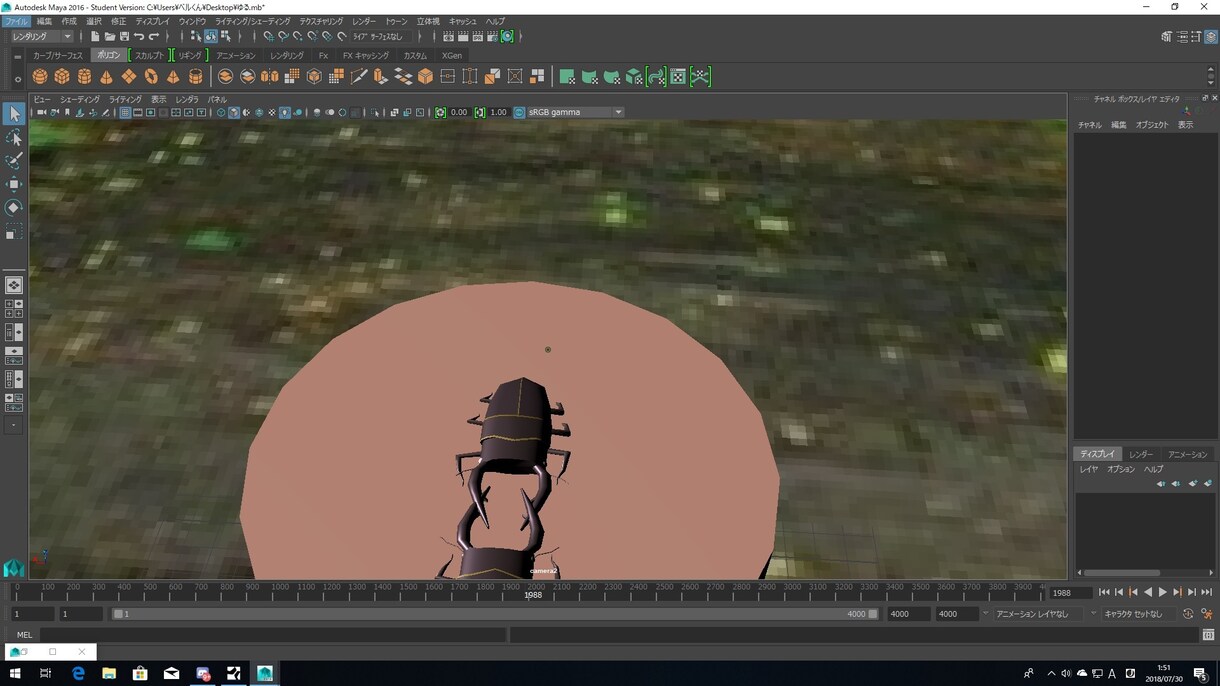Switch to the レンダー layer tab
The image size is (1220, 686).
point(1141,454)
